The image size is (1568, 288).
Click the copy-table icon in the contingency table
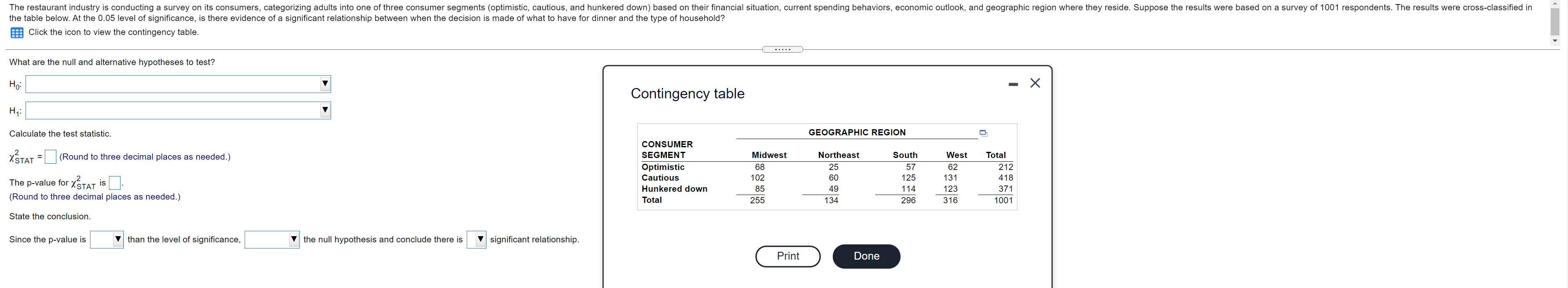point(984,133)
